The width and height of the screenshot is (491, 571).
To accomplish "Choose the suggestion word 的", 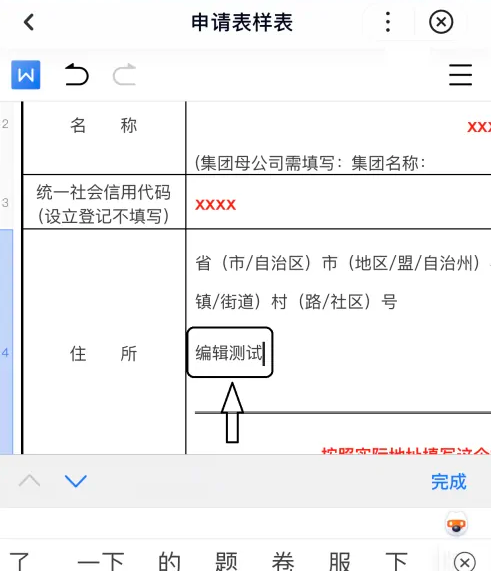I will [x=169, y=561].
